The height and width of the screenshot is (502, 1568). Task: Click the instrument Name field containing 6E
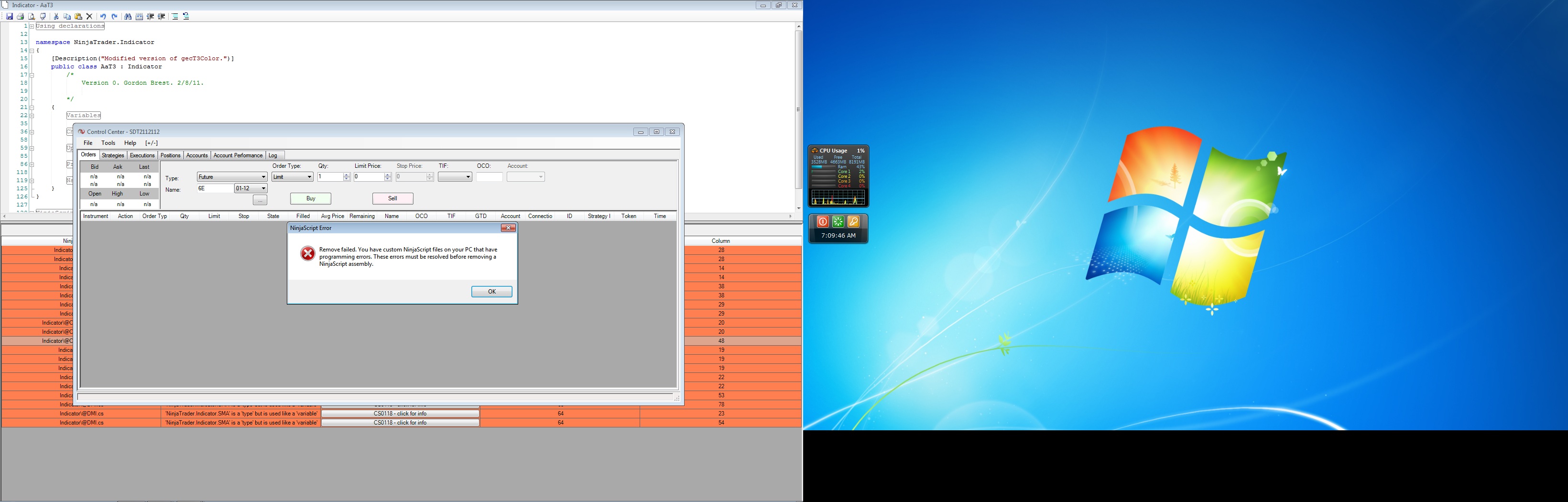click(x=215, y=189)
